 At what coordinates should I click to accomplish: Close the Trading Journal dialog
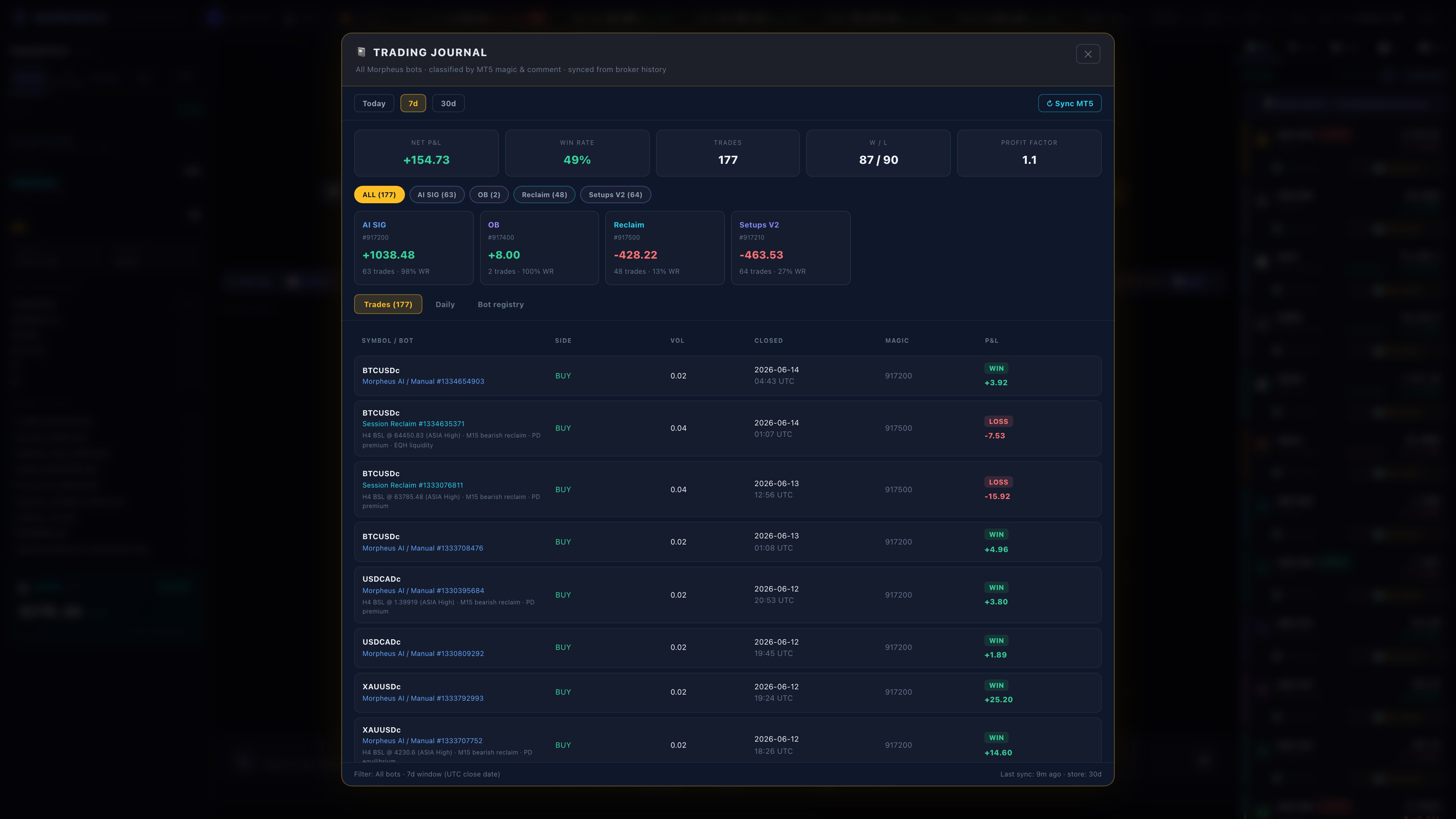pyautogui.click(x=1087, y=54)
